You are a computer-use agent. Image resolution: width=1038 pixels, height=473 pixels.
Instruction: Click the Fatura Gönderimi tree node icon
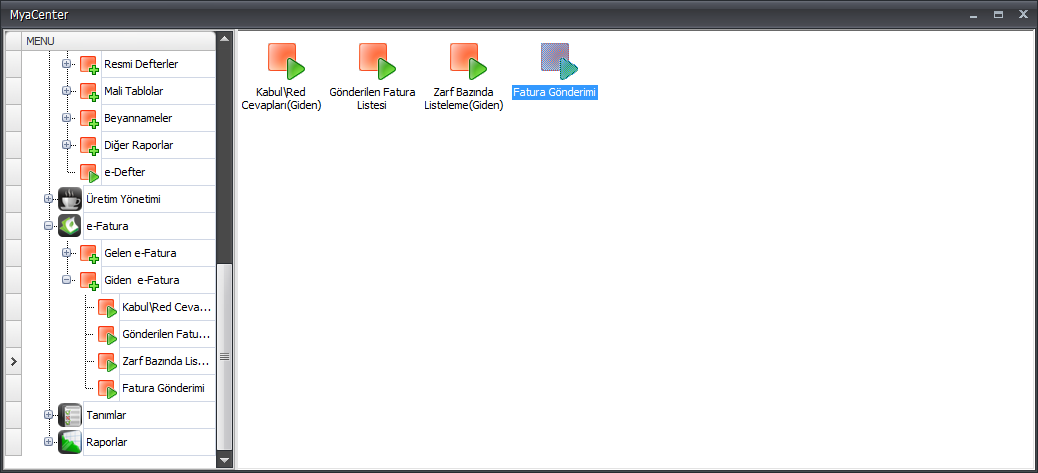coord(107,388)
